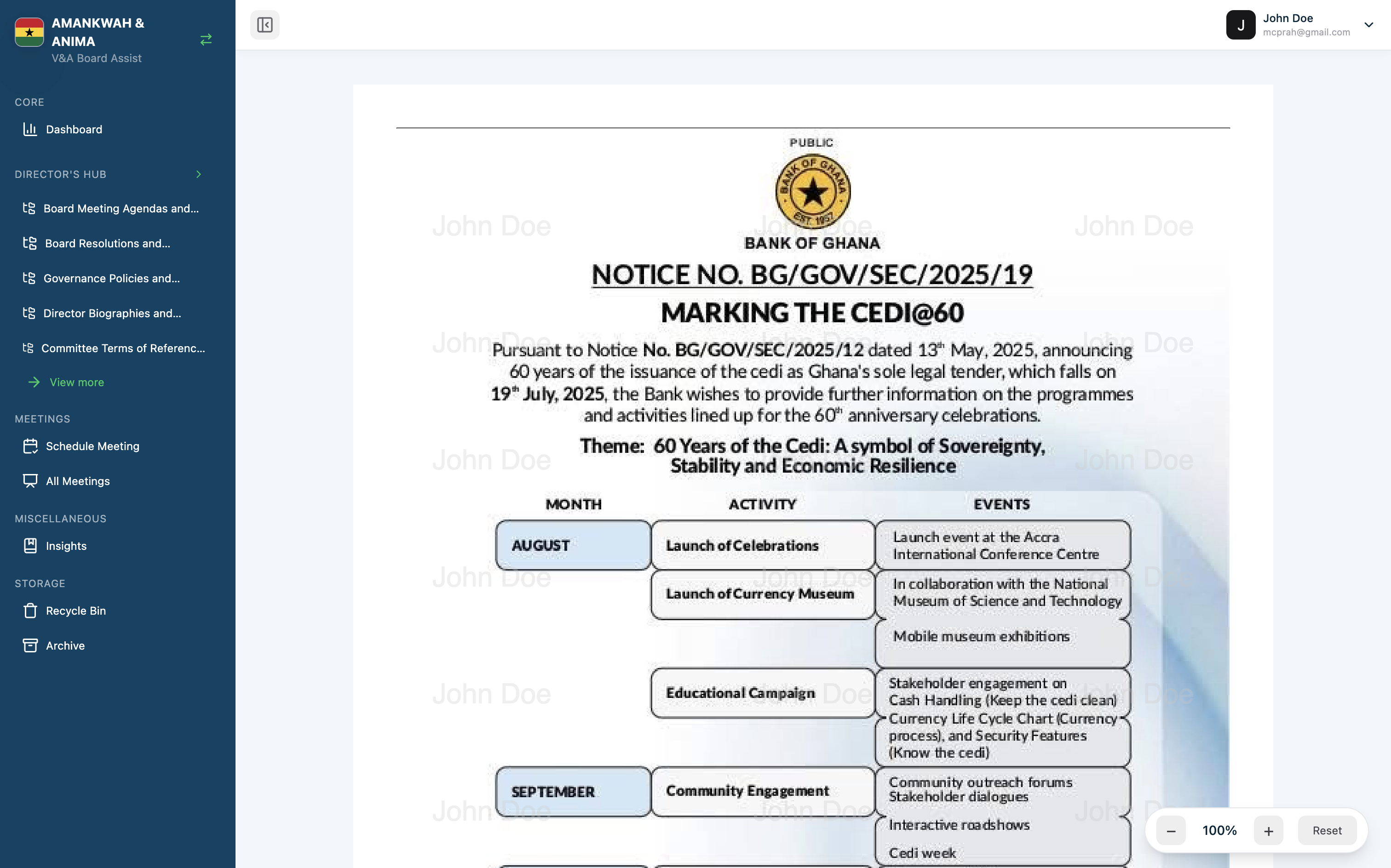Select Director Biographies menu item

[x=112, y=314]
